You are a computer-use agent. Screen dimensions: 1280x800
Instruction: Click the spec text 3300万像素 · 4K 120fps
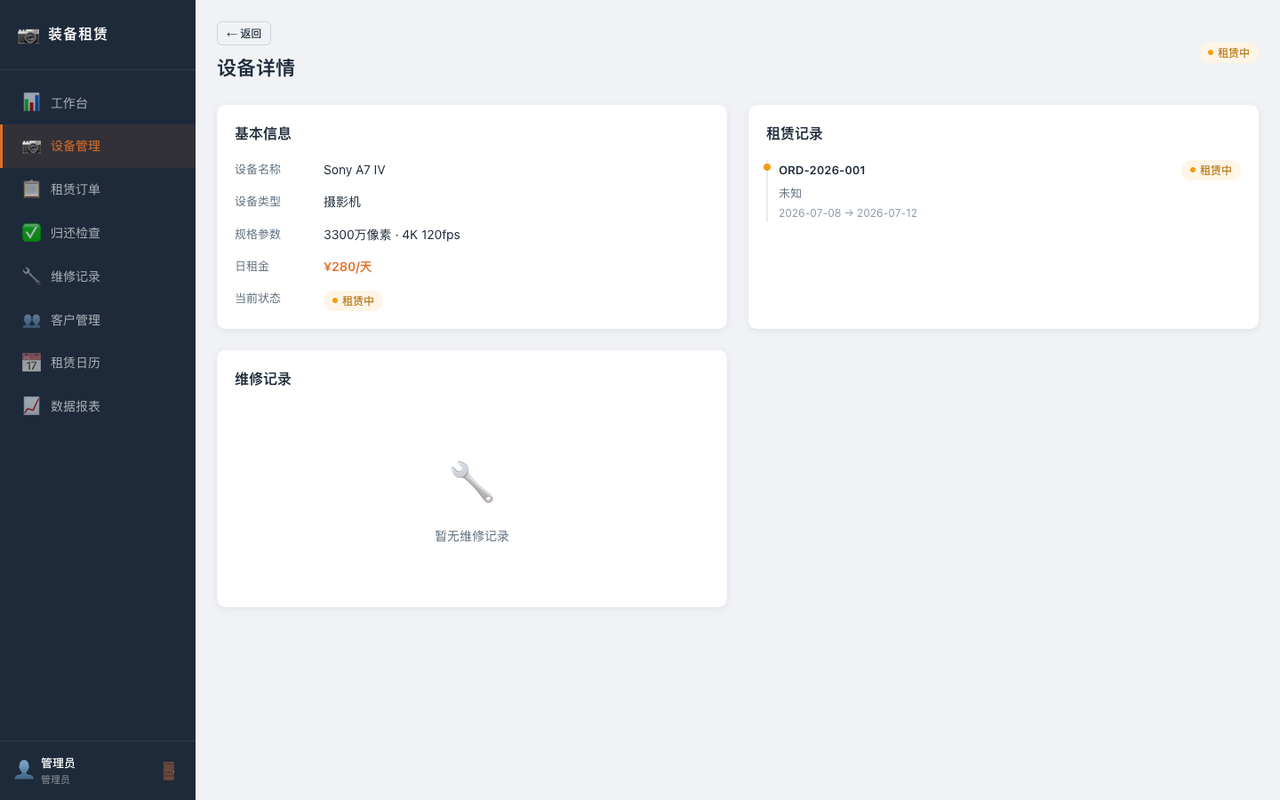392,235
